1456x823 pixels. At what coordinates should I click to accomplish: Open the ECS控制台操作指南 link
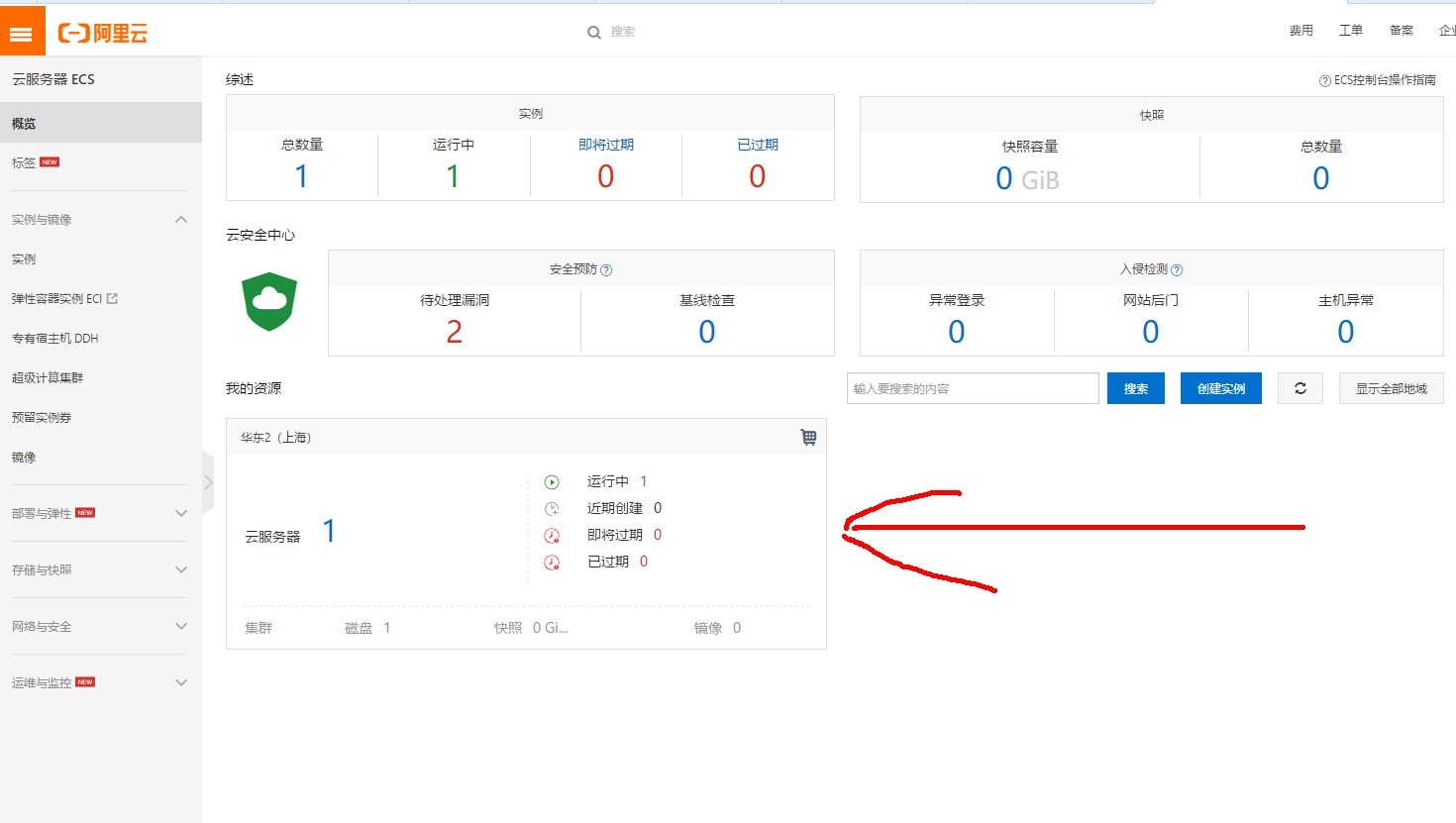tap(1385, 80)
